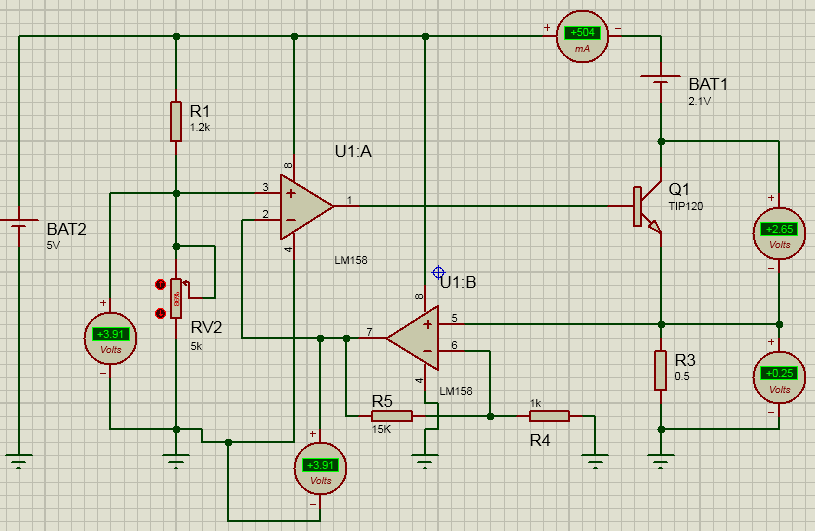Select the R1 resistor body

(x=176, y=122)
